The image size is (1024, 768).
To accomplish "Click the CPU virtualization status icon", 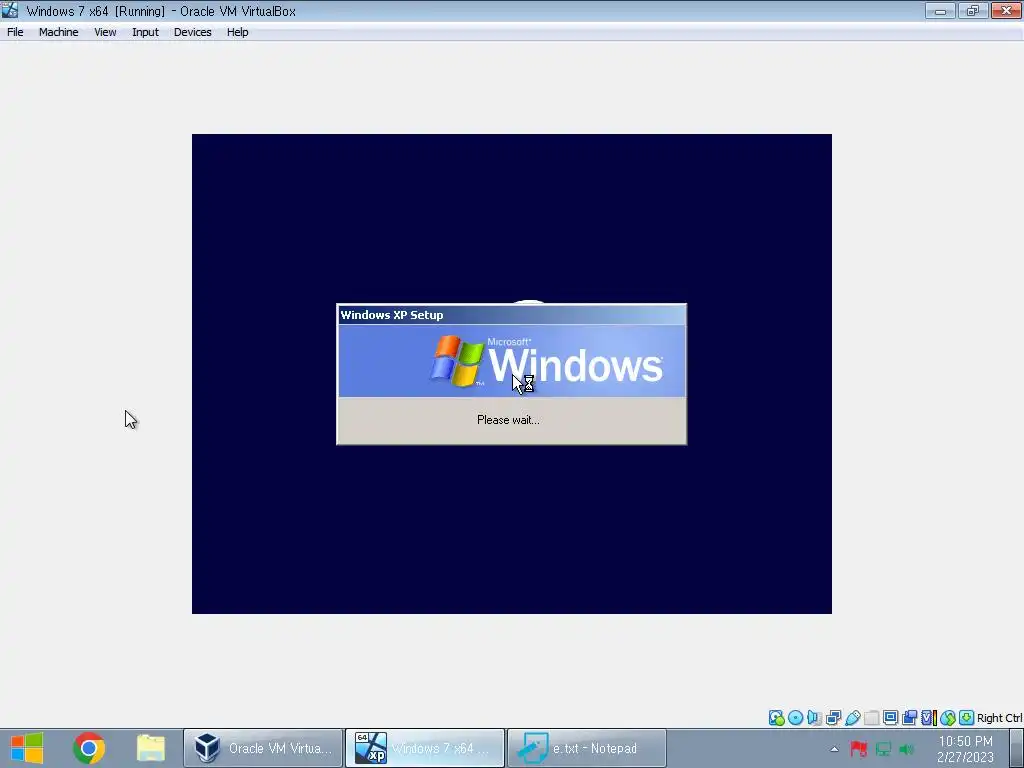I will point(929,718).
